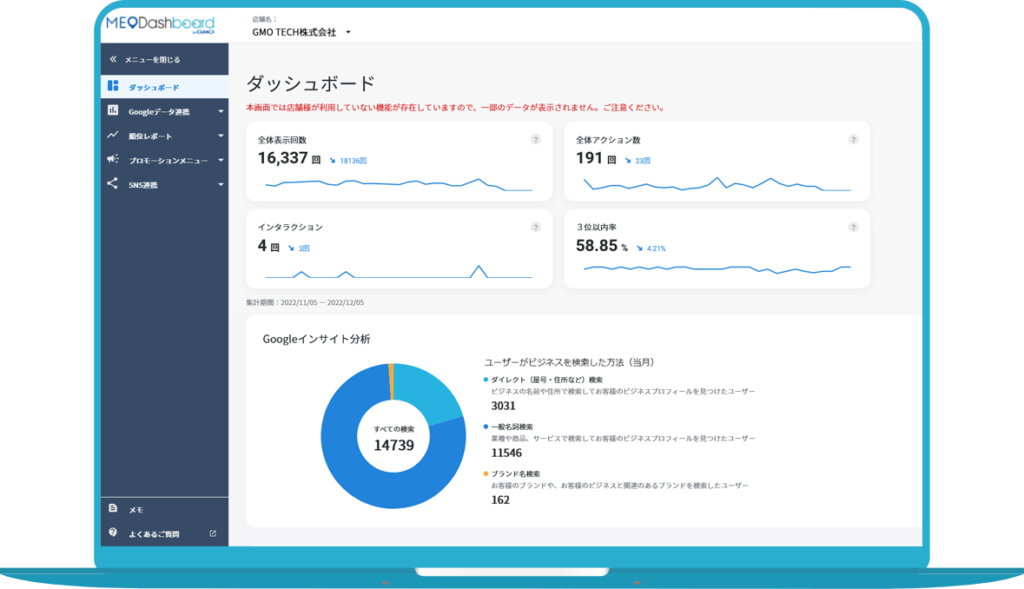Screen dimensions: 1024x589
Task: Click orange ブランド名検索 legend dot
Action: coord(485,473)
